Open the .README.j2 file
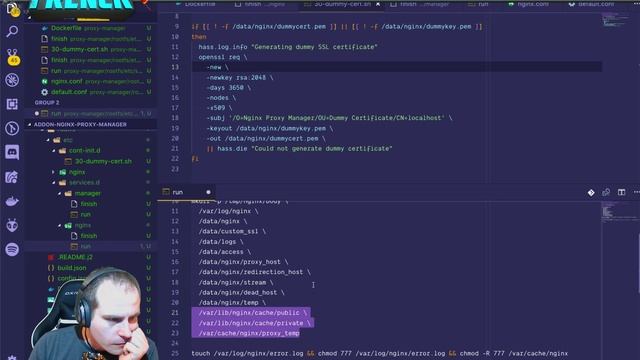This screenshot has width=640, height=360. [x=75, y=257]
